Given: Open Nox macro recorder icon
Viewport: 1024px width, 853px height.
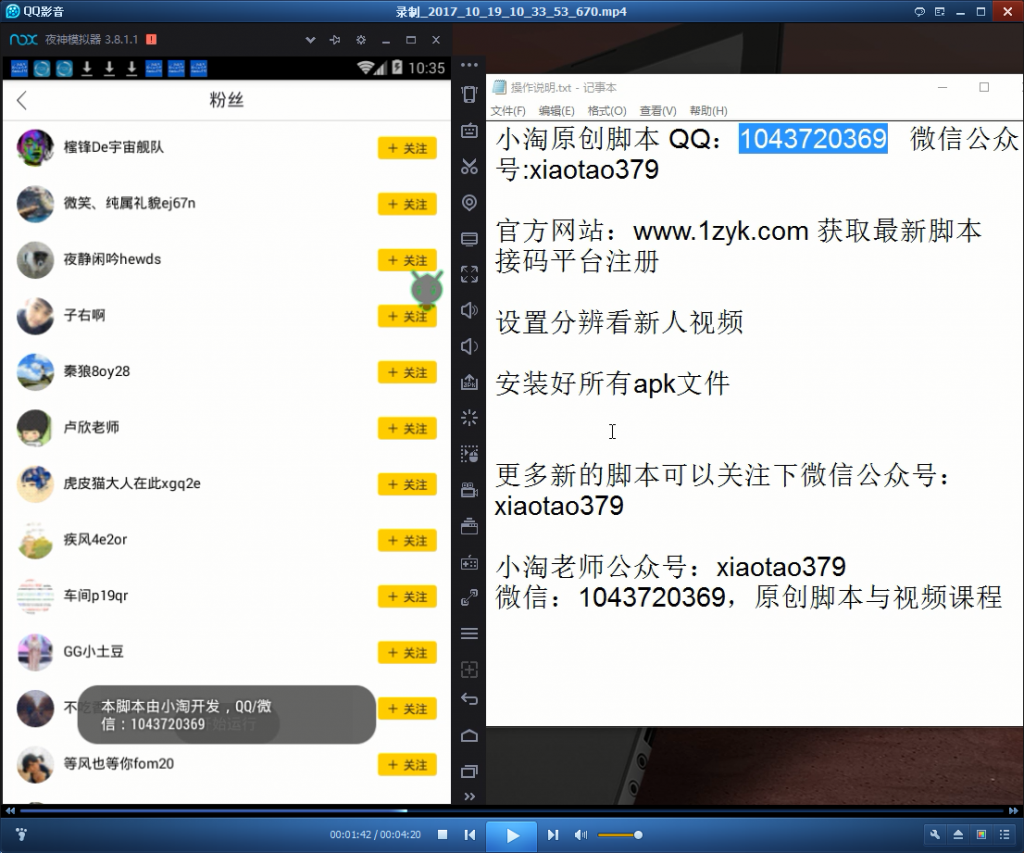Looking at the screenshot, I should [x=469, y=453].
